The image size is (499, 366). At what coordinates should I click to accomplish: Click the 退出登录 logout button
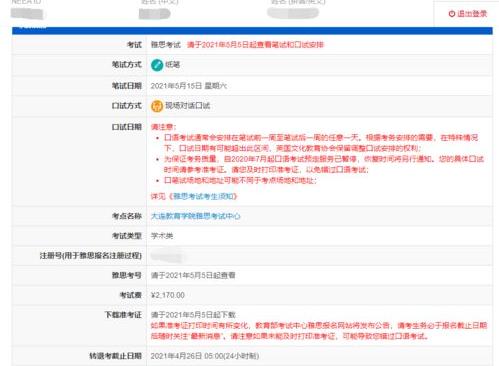[468, 14]
